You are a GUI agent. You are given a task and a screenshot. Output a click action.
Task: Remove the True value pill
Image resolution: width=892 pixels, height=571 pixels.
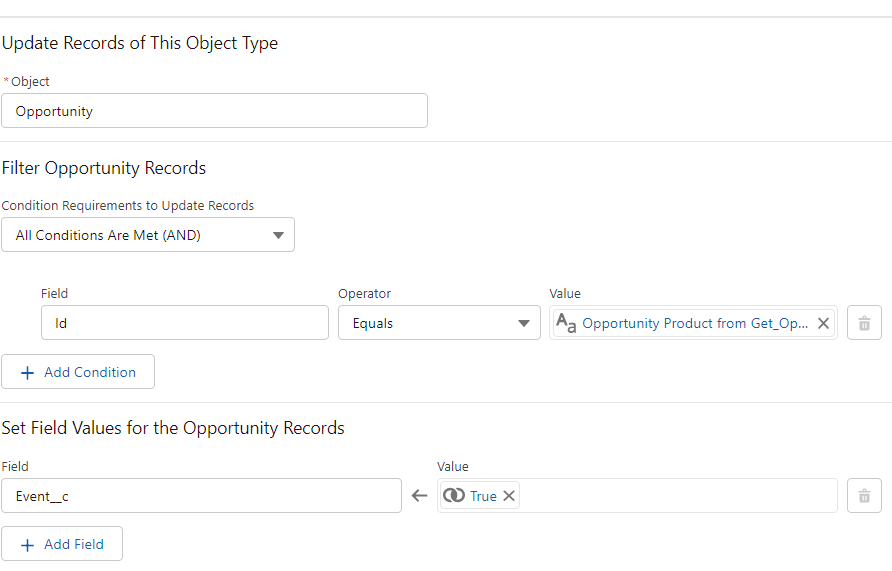click(x=509, y=496)
